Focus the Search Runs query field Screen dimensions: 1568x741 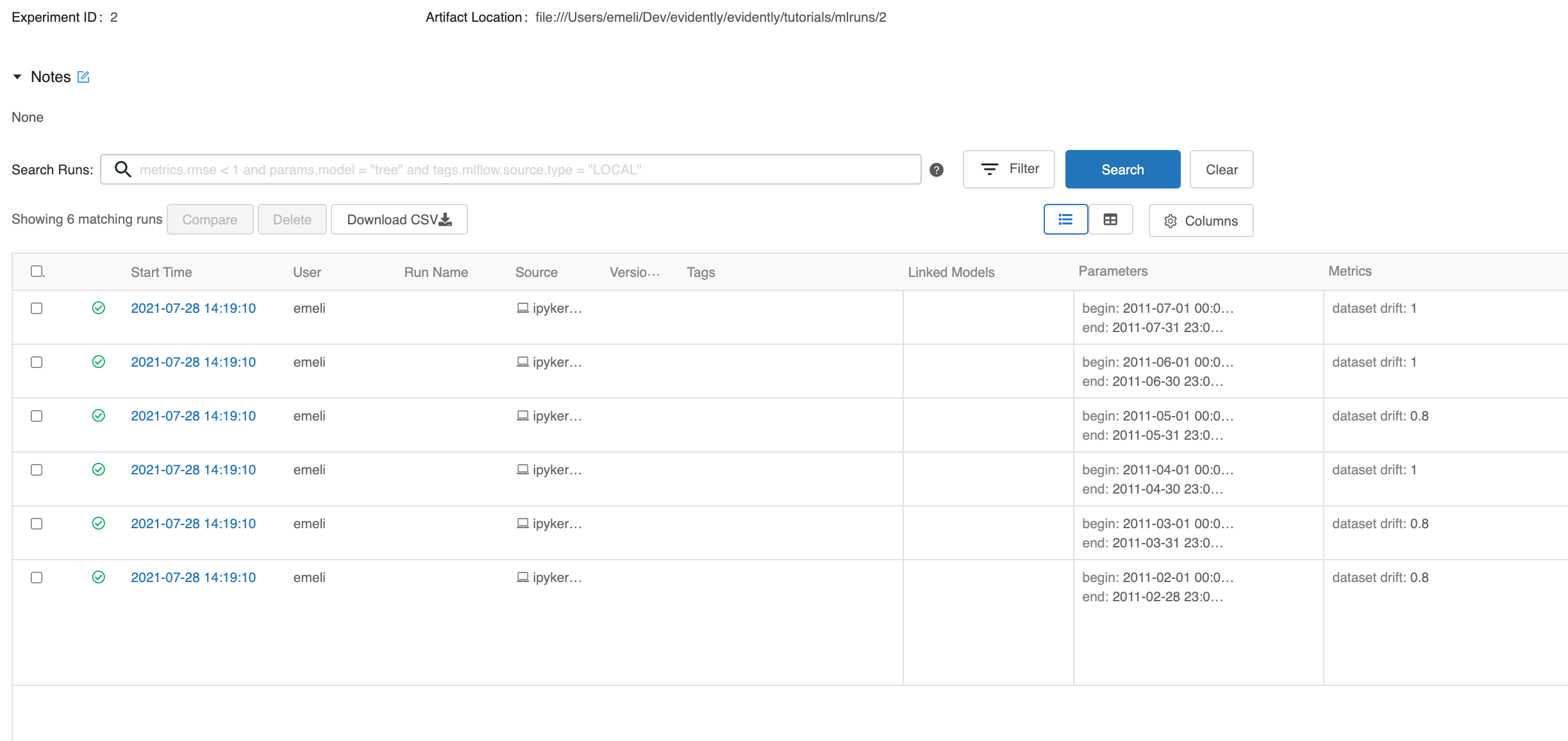pos(526,170)
